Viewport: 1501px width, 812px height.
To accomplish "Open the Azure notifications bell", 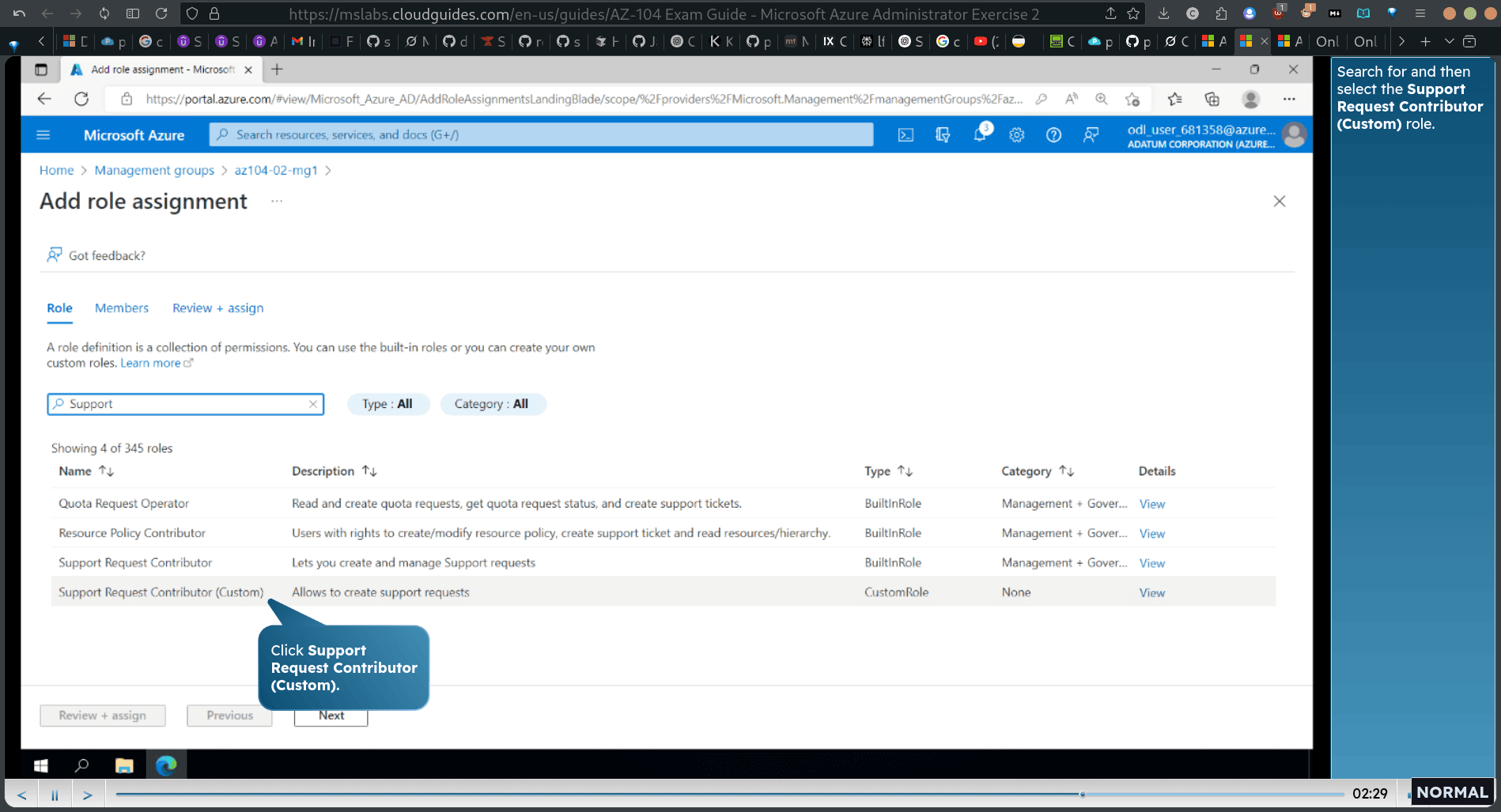I will tap(980, 134).
